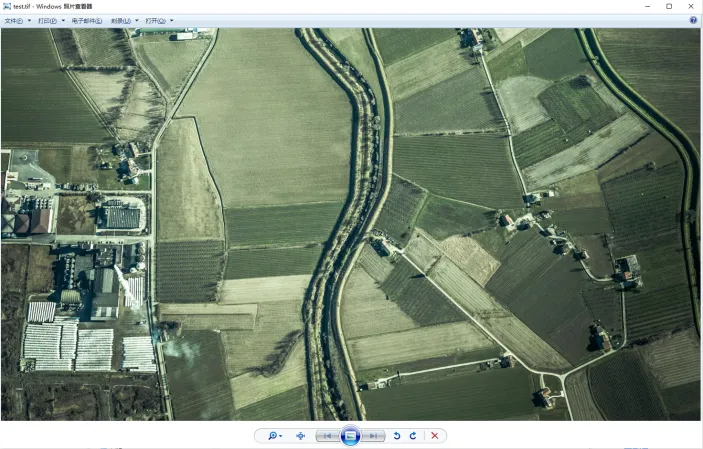This screenshot has height=449, width=703.
Task: Go to the next image
Action: tap(373, 436)
